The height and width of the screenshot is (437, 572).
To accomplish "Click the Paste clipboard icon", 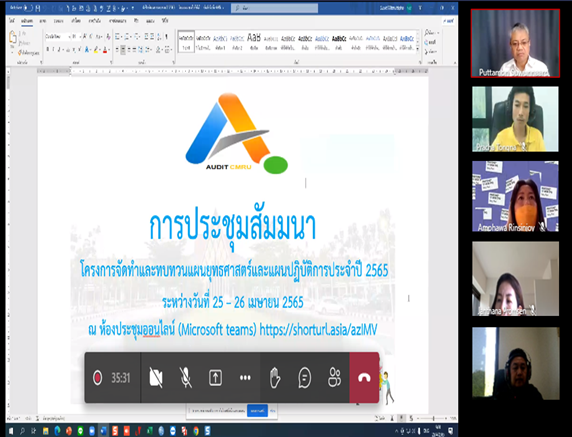I will click(13, 37).
